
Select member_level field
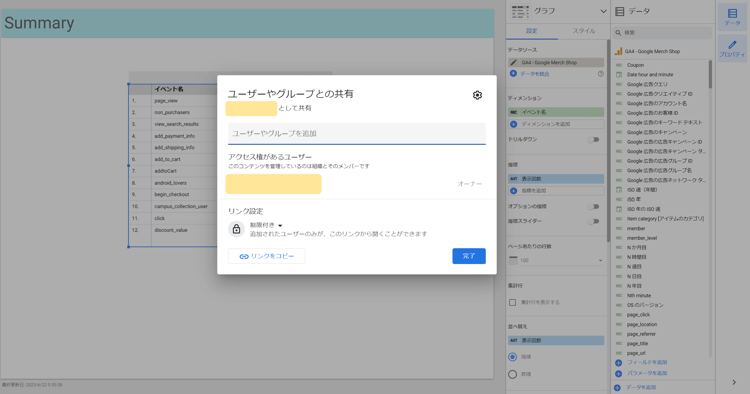click(x=642, y=238)
